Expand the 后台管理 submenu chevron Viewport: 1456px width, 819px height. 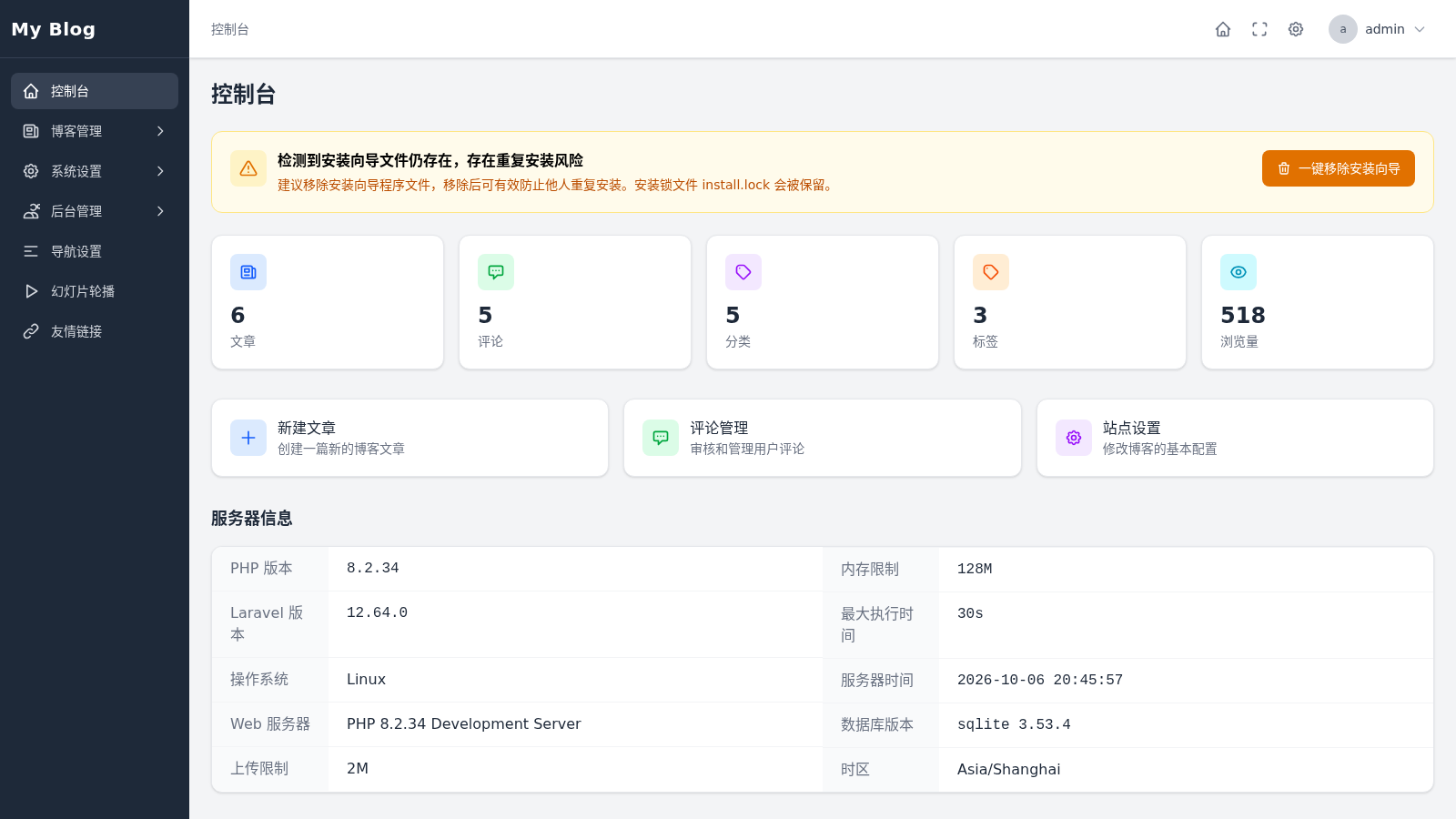160,211
